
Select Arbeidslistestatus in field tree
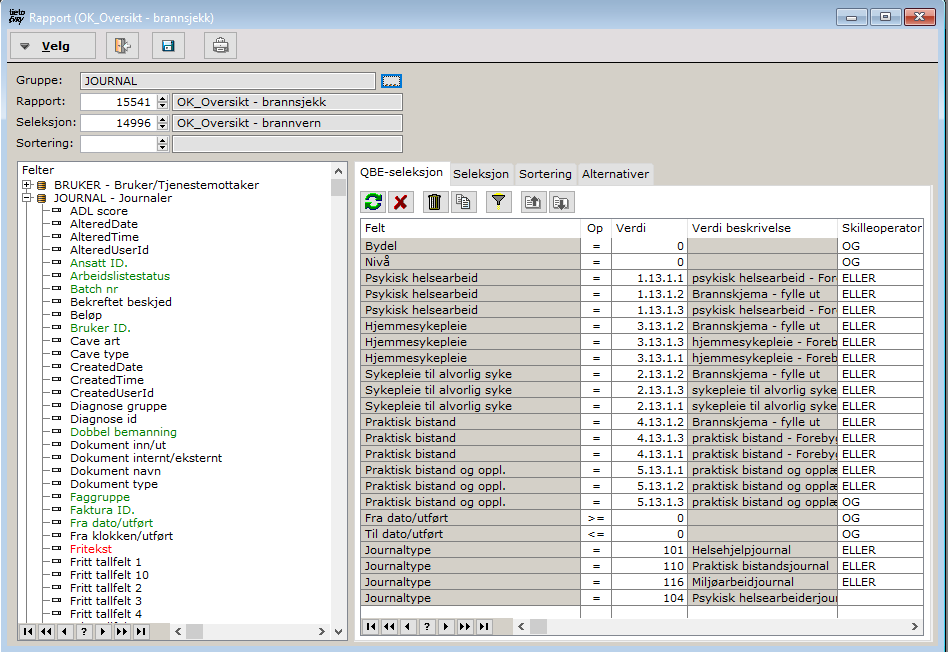pos(120,276)
